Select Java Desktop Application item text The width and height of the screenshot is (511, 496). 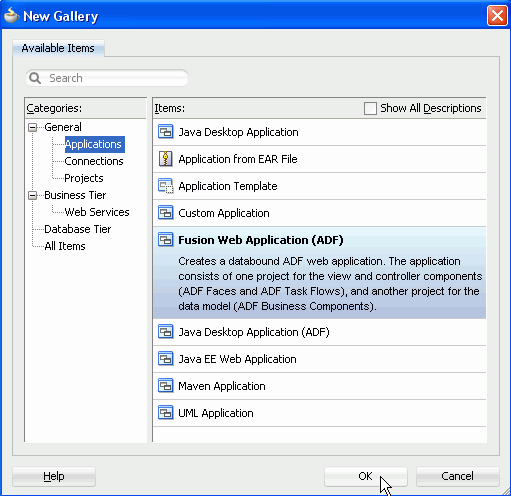(x=238, y=132)
